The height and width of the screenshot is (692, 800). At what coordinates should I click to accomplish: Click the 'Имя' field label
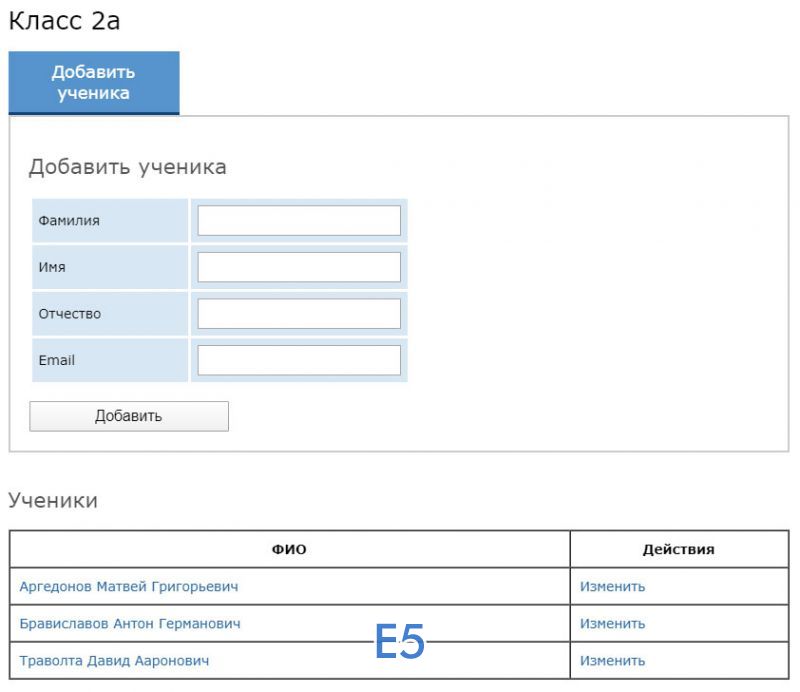tap(52, 267)
